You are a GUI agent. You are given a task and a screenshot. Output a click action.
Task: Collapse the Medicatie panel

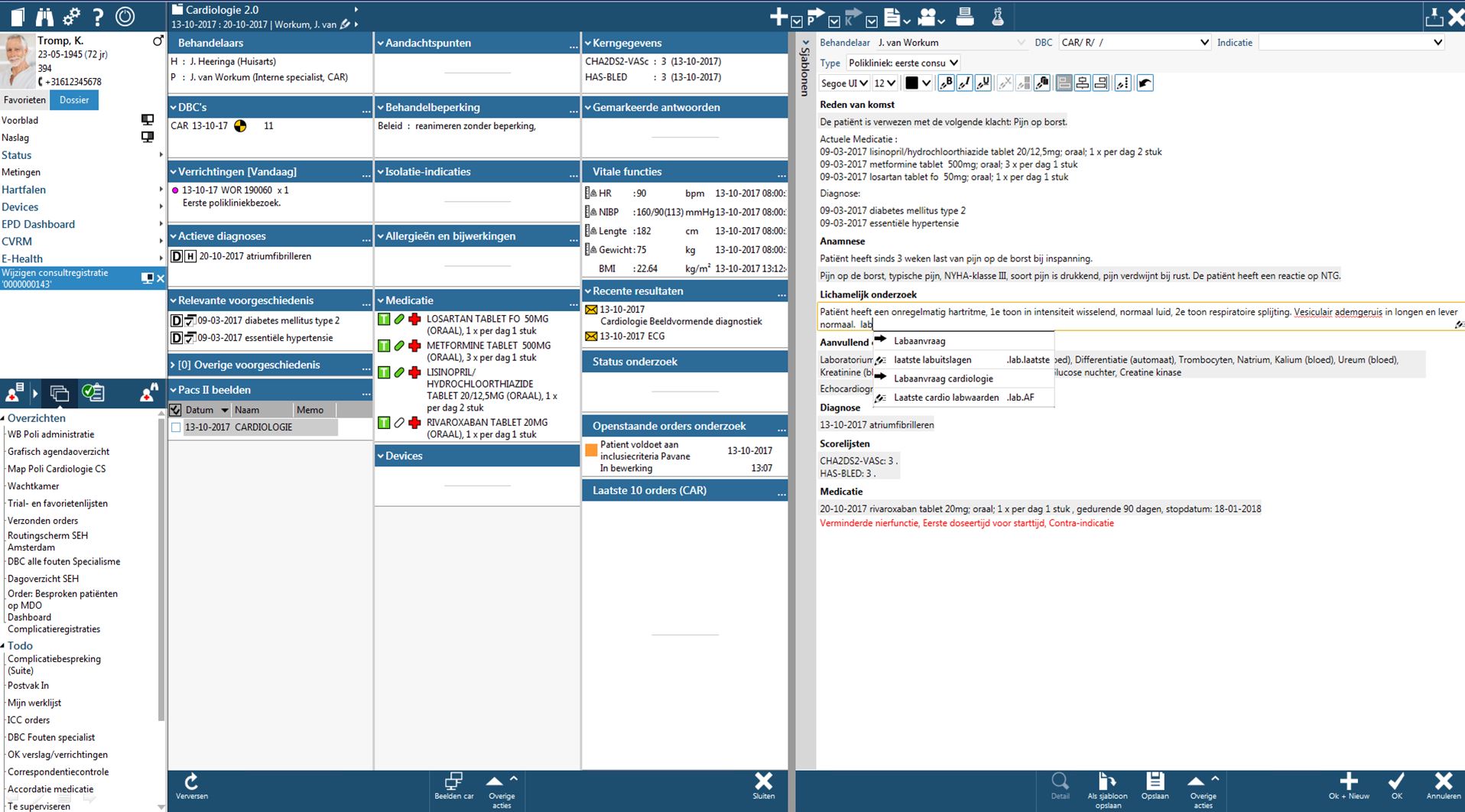coord(380,300)
